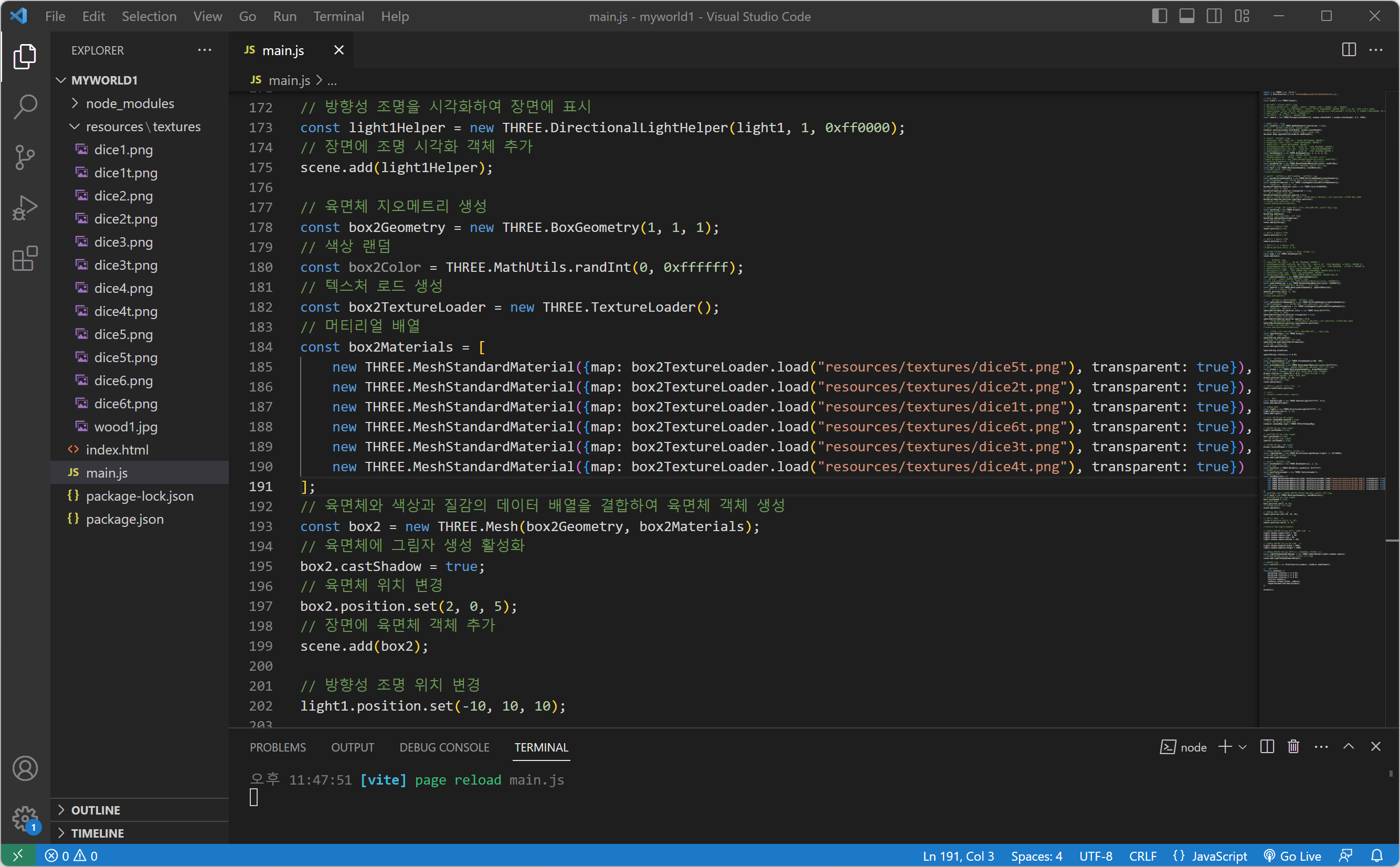
Task: Click Go Live in status bar
Action: (1293, 855)
